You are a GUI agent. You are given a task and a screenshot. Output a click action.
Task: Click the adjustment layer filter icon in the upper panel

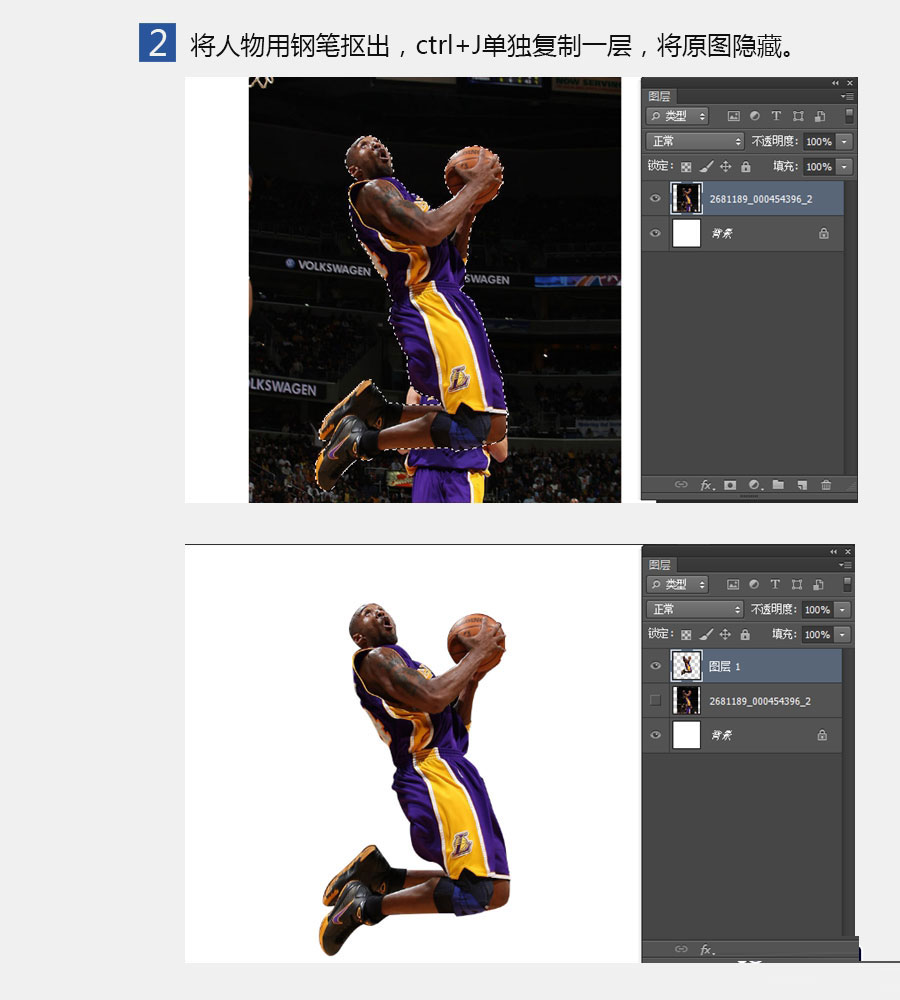(755, 116)
